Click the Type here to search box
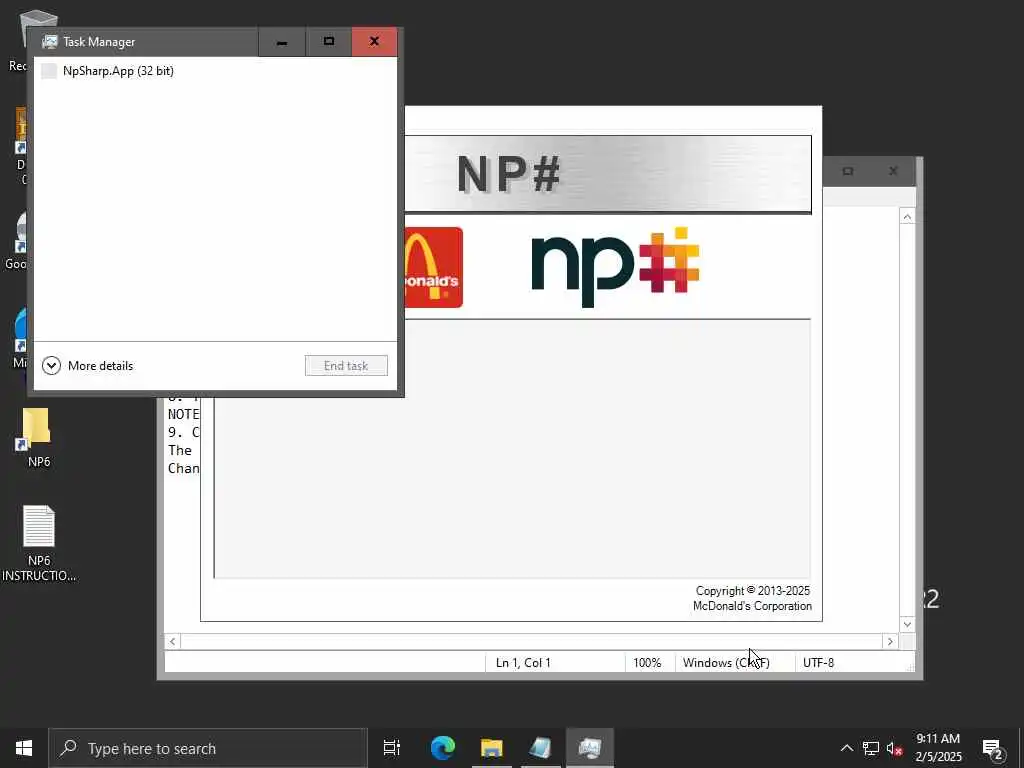Screen dimensions: 1024x768 point(208,748)
